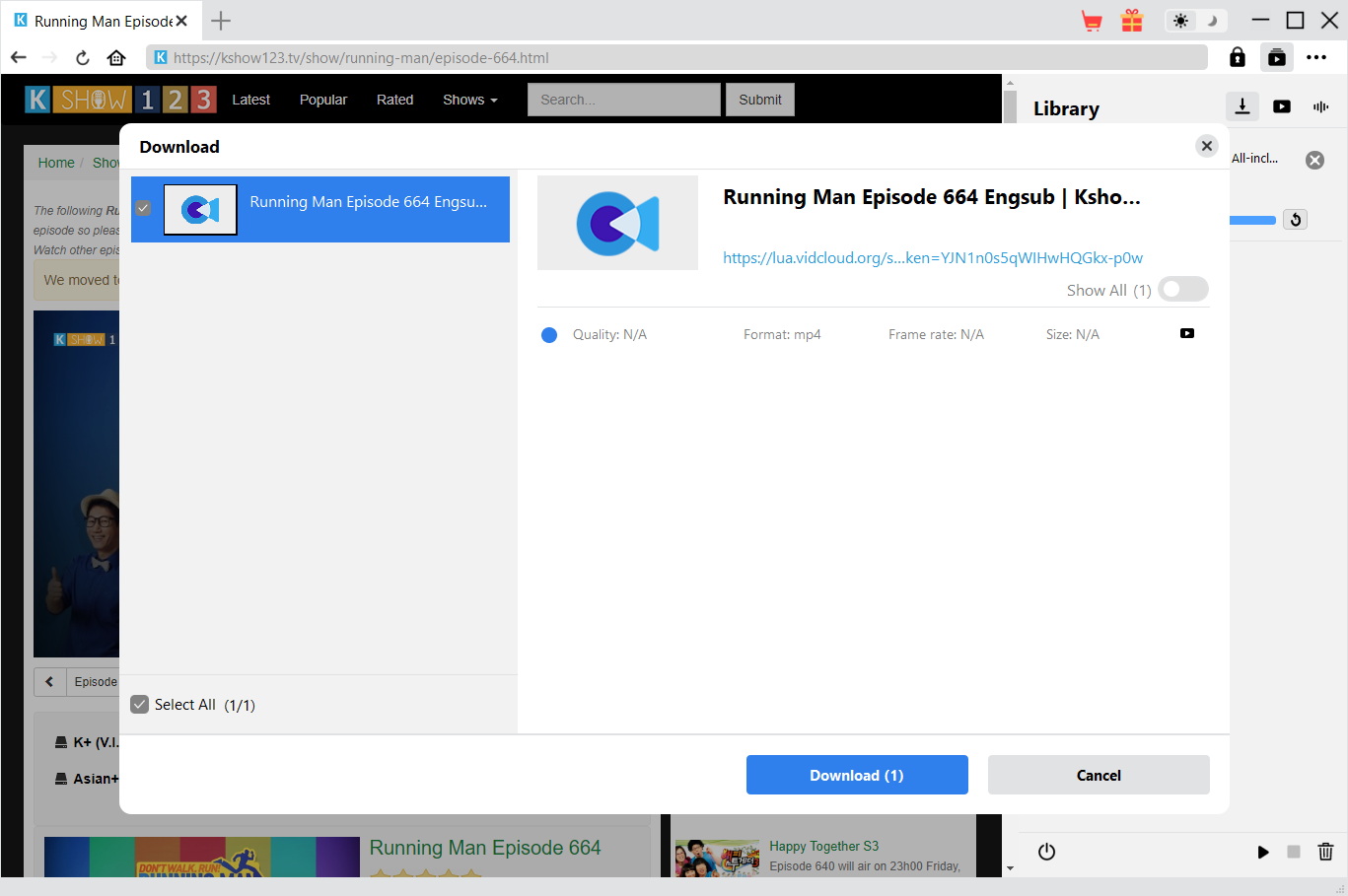Image resolution: width=1348 pixels, height=896 pixels.
Task: Toggle the Show All switch
Action: [1182, 290]
